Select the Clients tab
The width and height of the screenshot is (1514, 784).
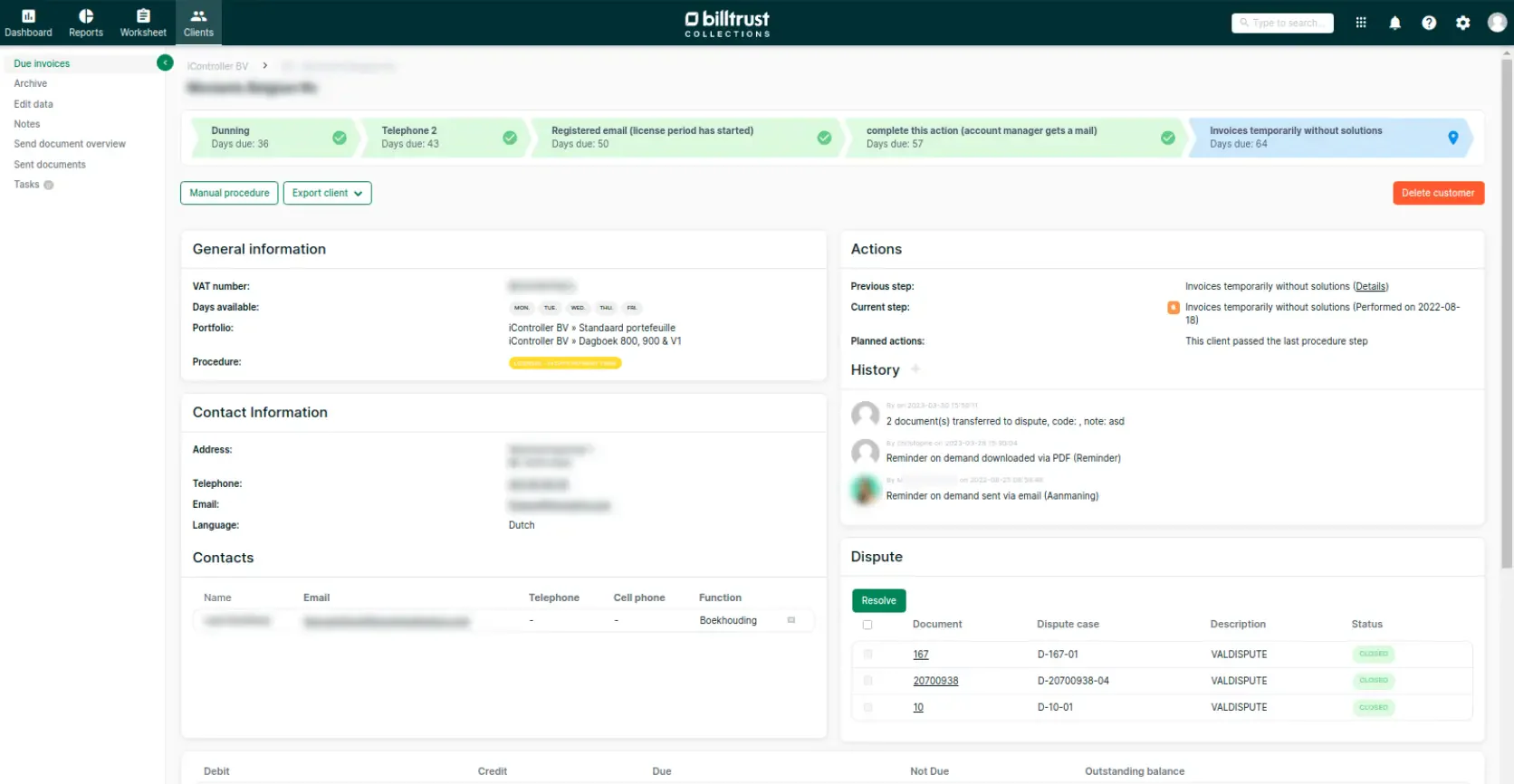tap(198, 23)
